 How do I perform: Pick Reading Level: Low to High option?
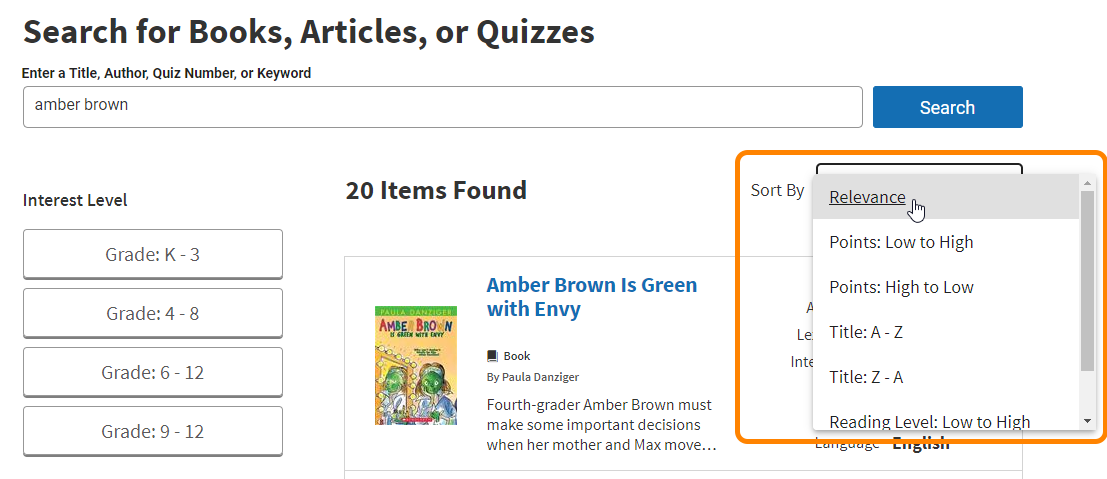(x=929, y=421)
